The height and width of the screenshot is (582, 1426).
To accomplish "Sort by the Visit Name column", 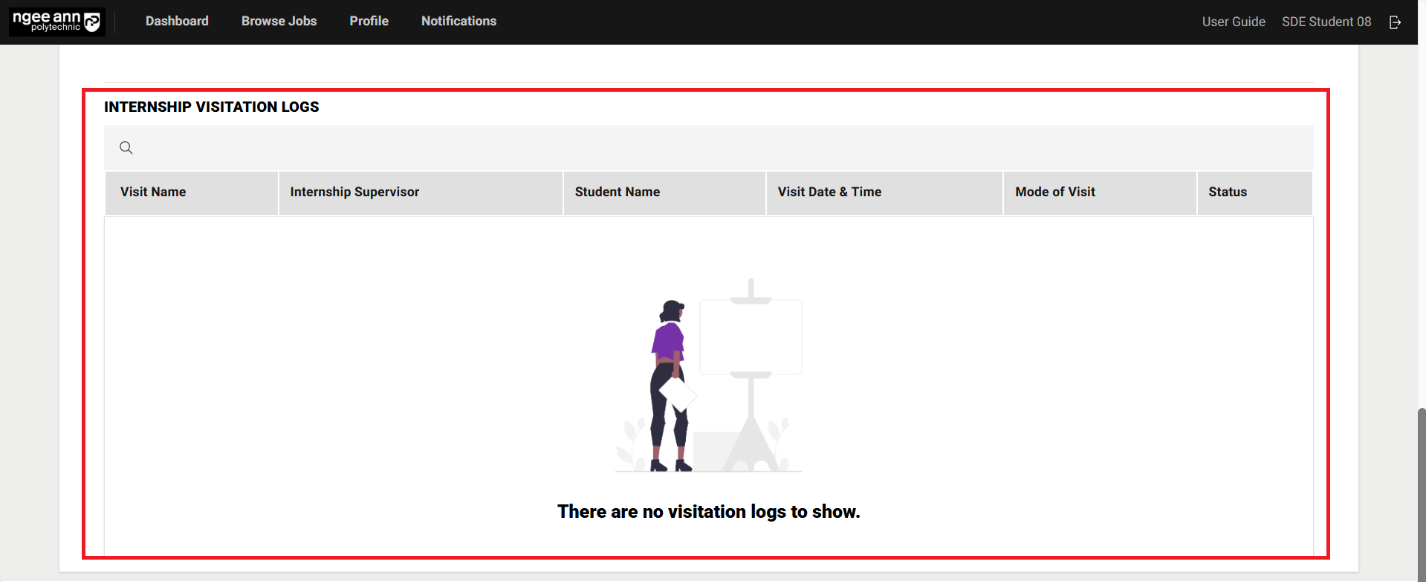I will 152,192.
